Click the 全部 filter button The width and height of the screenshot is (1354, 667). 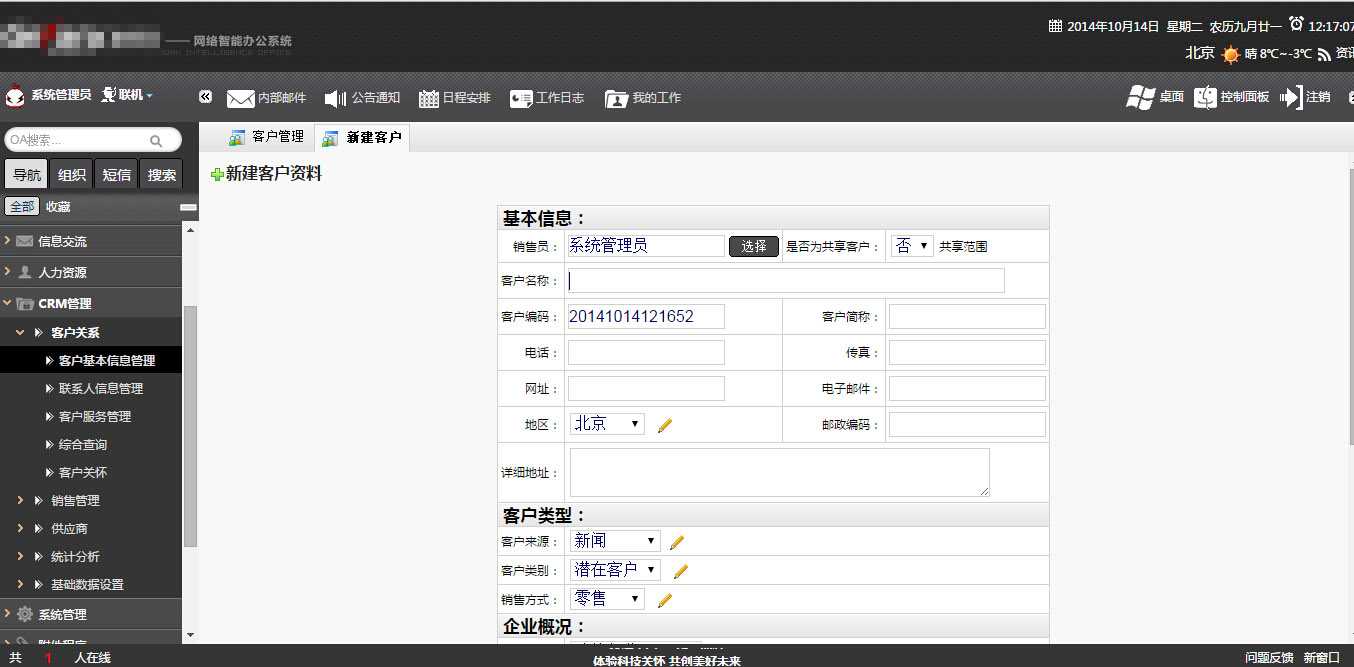[x=22, y=207]
